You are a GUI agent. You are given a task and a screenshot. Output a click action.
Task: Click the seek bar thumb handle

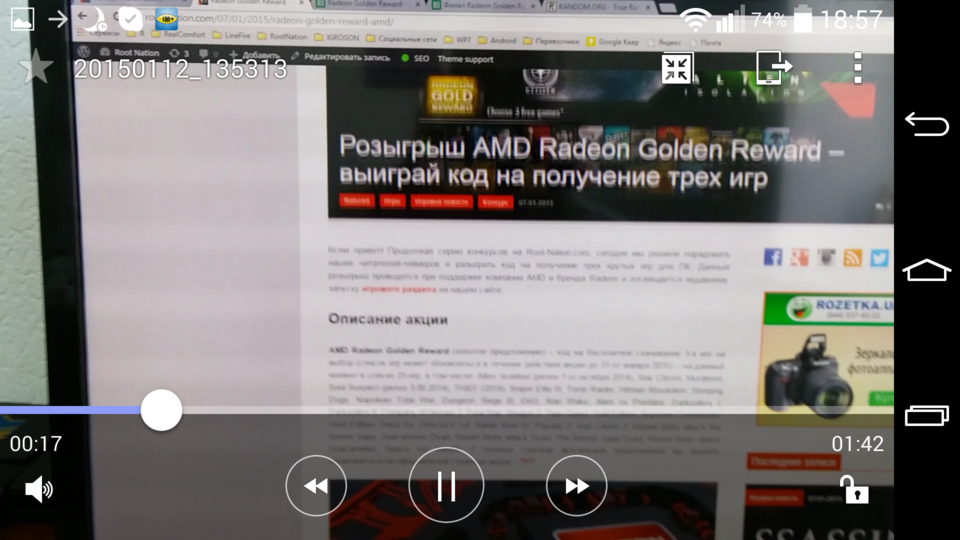pyautogui.click(x=161, y=410)
